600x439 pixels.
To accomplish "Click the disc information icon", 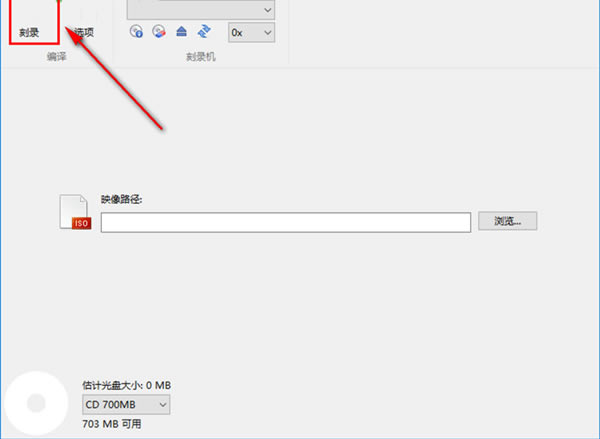I will click(136, 32).
